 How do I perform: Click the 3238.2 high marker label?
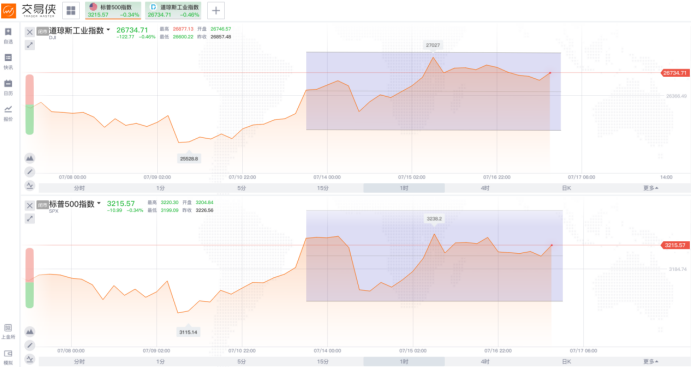pyautogui.click(x=434, y=219)
